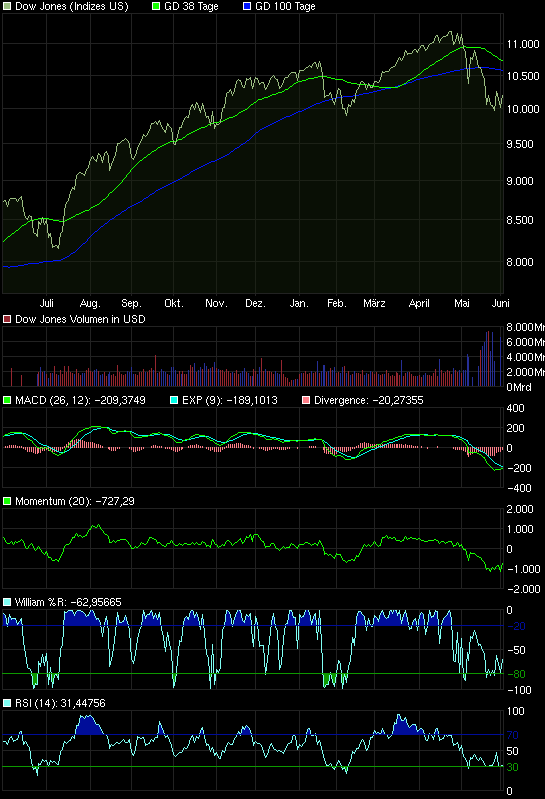
Task: Click the 'April' month axis label
Action: [x=419, y=303]
